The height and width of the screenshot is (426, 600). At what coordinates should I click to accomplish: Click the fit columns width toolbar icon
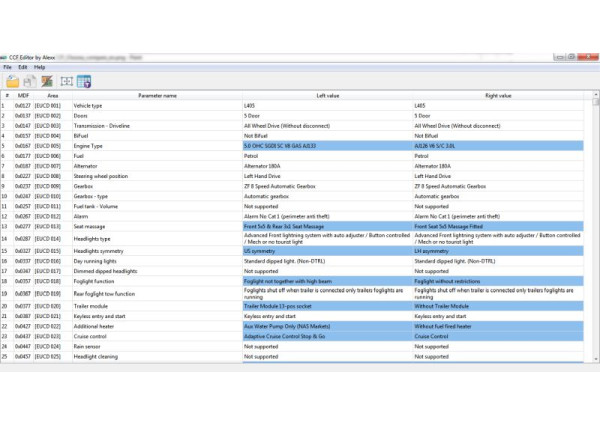coord(66,81)
